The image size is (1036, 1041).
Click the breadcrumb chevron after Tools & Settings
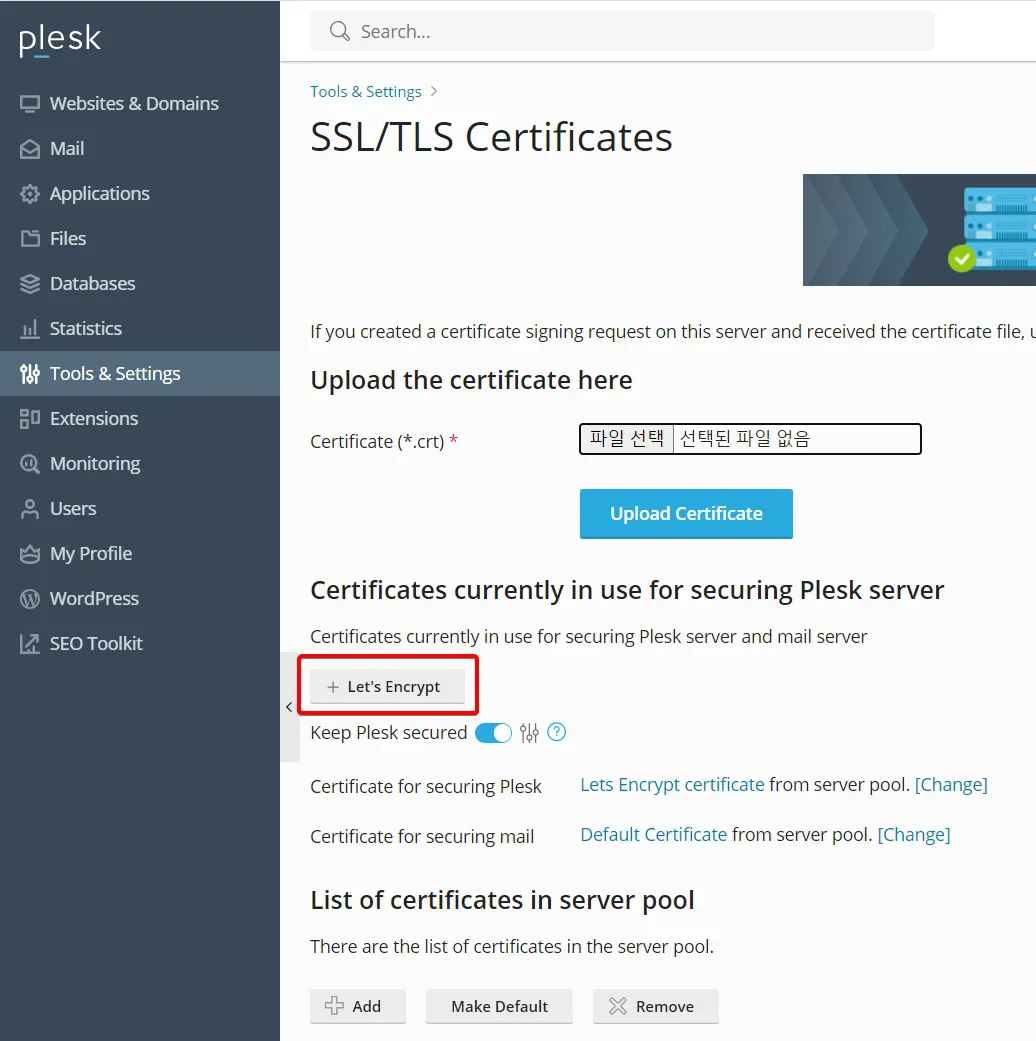tap(434, 92)
